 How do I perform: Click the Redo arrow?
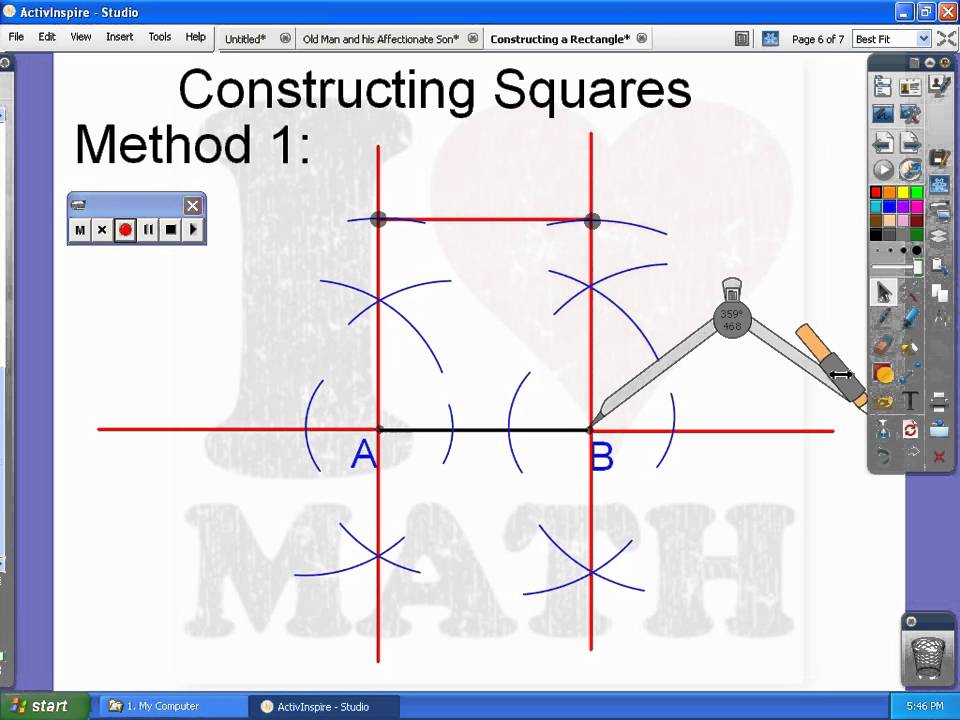[x=913, y=452]
